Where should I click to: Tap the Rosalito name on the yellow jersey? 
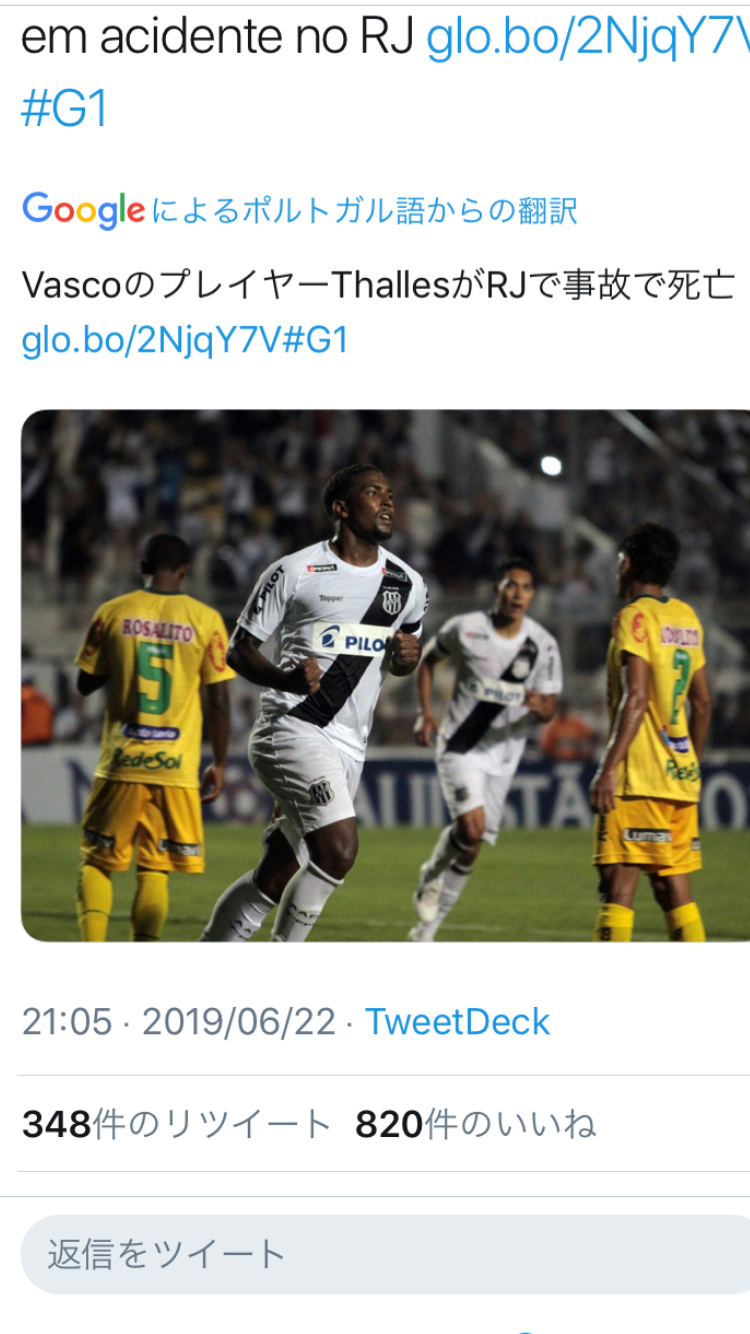pos(158,630)
